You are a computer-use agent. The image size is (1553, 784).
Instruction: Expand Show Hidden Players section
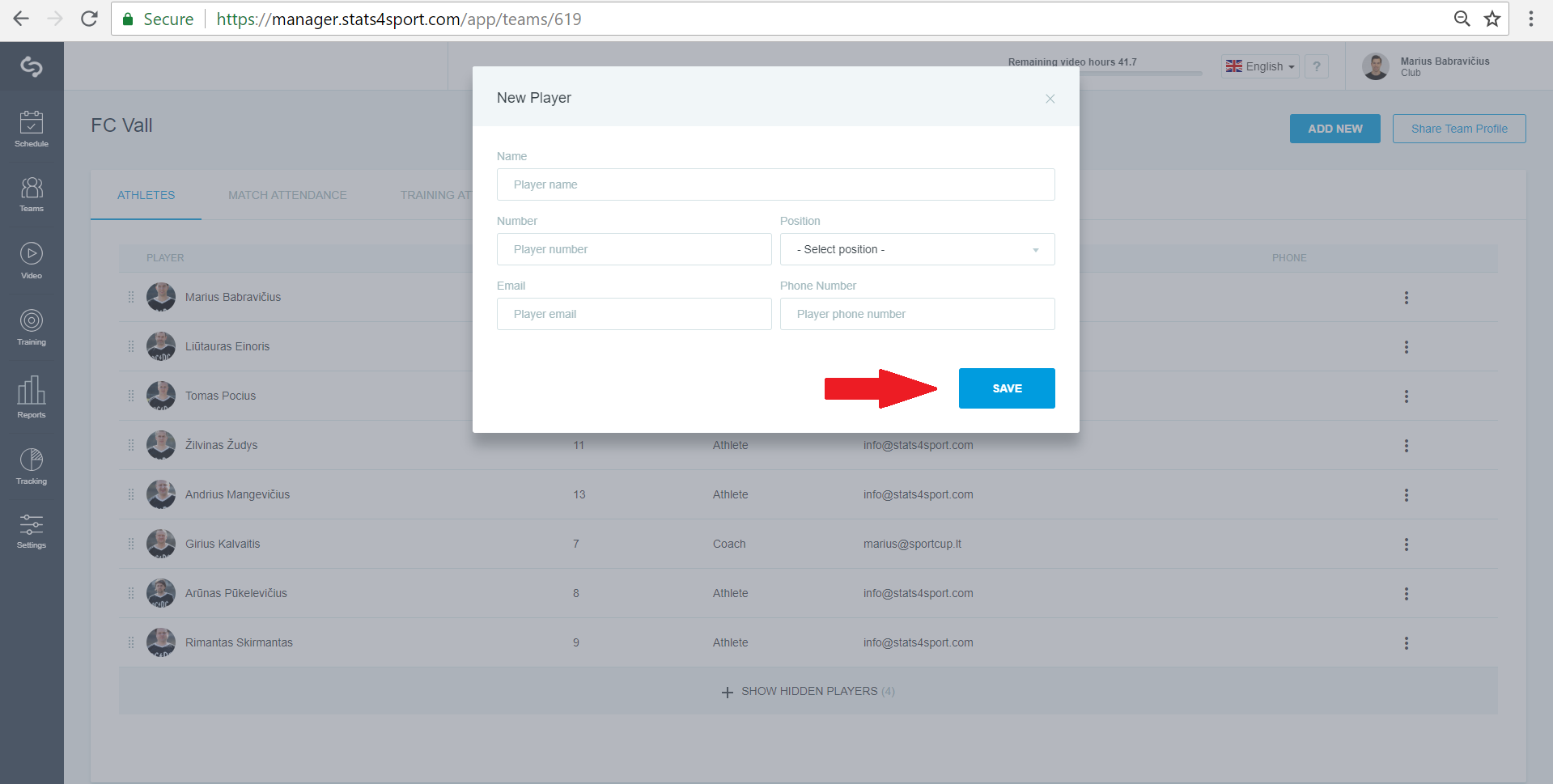pos(808,691)
